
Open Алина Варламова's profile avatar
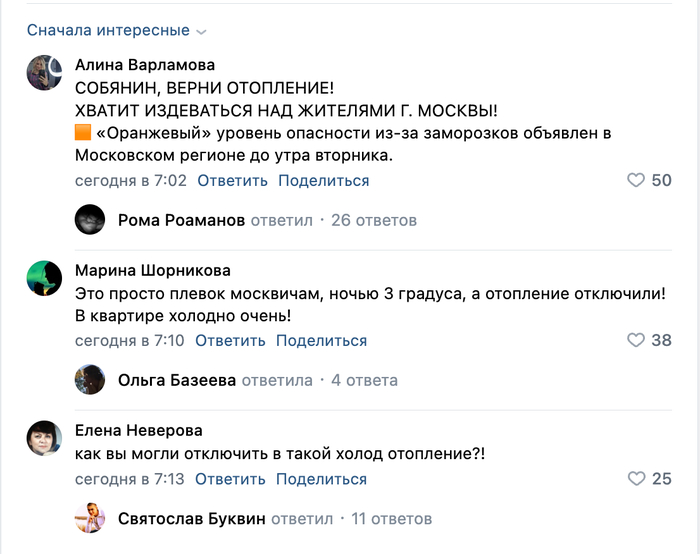(45, 72)
